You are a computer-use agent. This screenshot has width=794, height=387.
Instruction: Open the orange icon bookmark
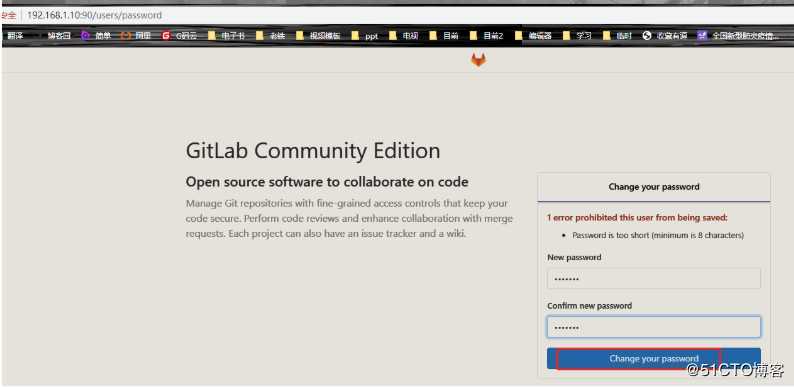(x=136, y=36)
